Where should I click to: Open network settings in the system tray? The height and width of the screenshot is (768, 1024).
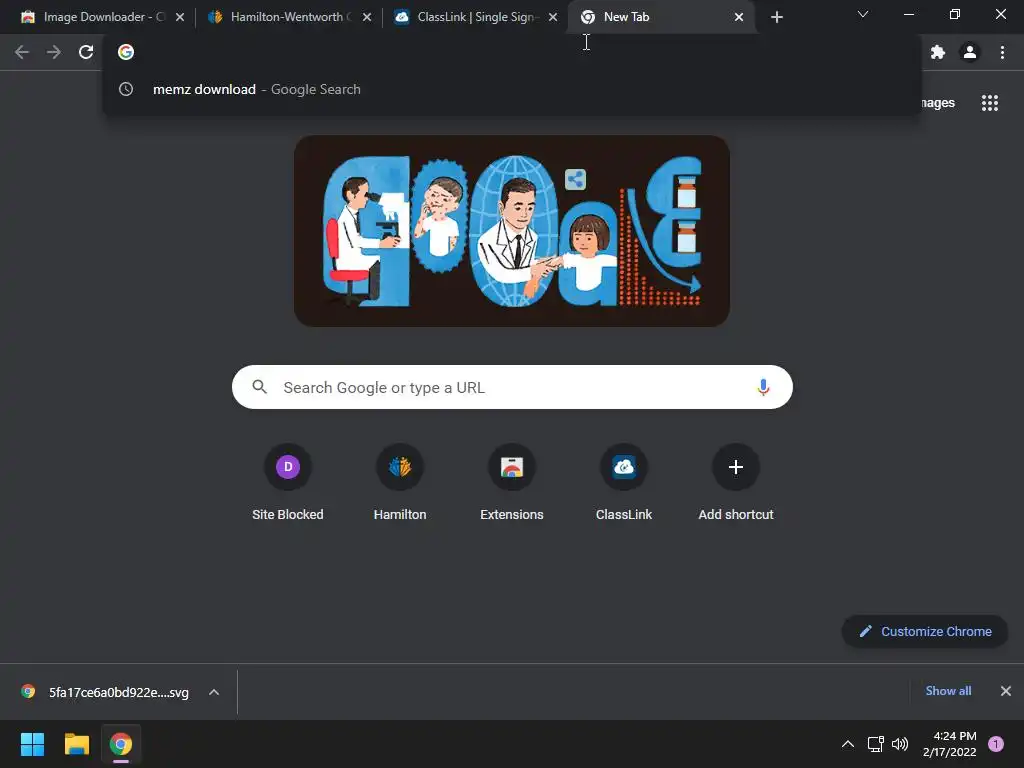[876, 744]
